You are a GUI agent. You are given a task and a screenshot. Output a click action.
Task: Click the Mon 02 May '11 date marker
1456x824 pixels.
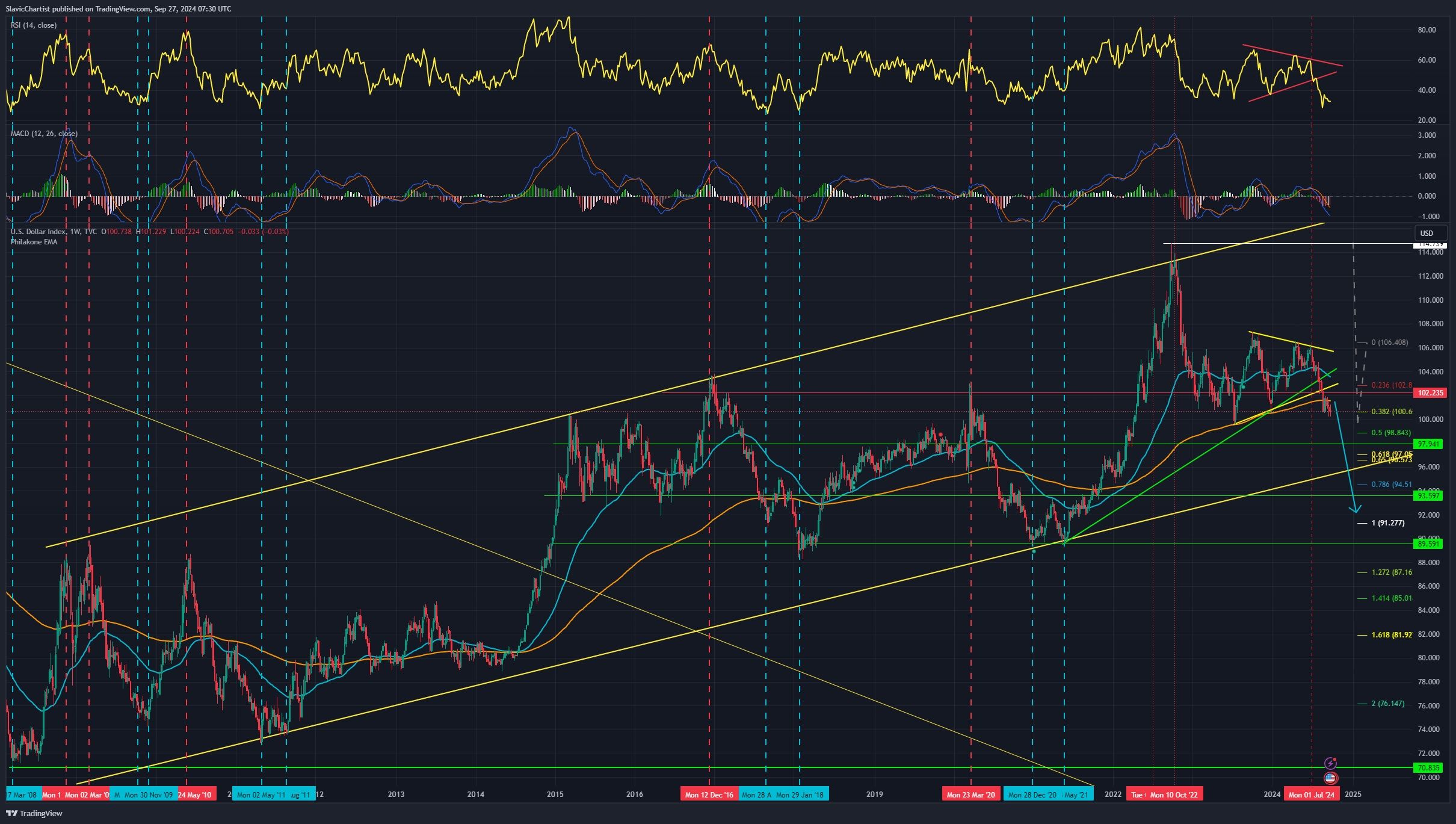(261, 795)
